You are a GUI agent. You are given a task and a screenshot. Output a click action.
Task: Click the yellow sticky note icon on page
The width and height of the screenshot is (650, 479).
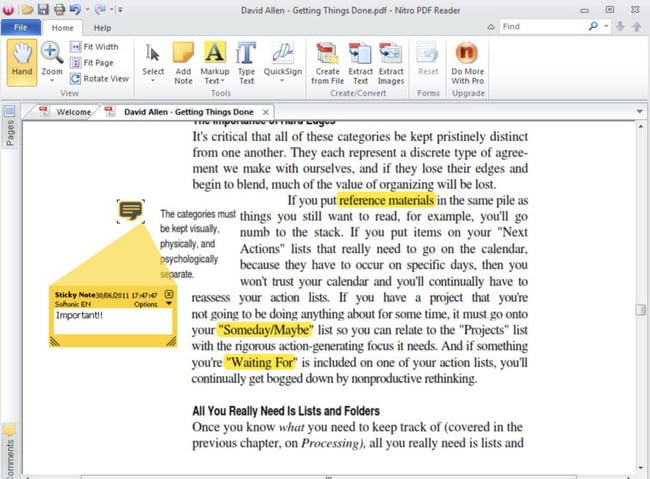coord(130,210)
